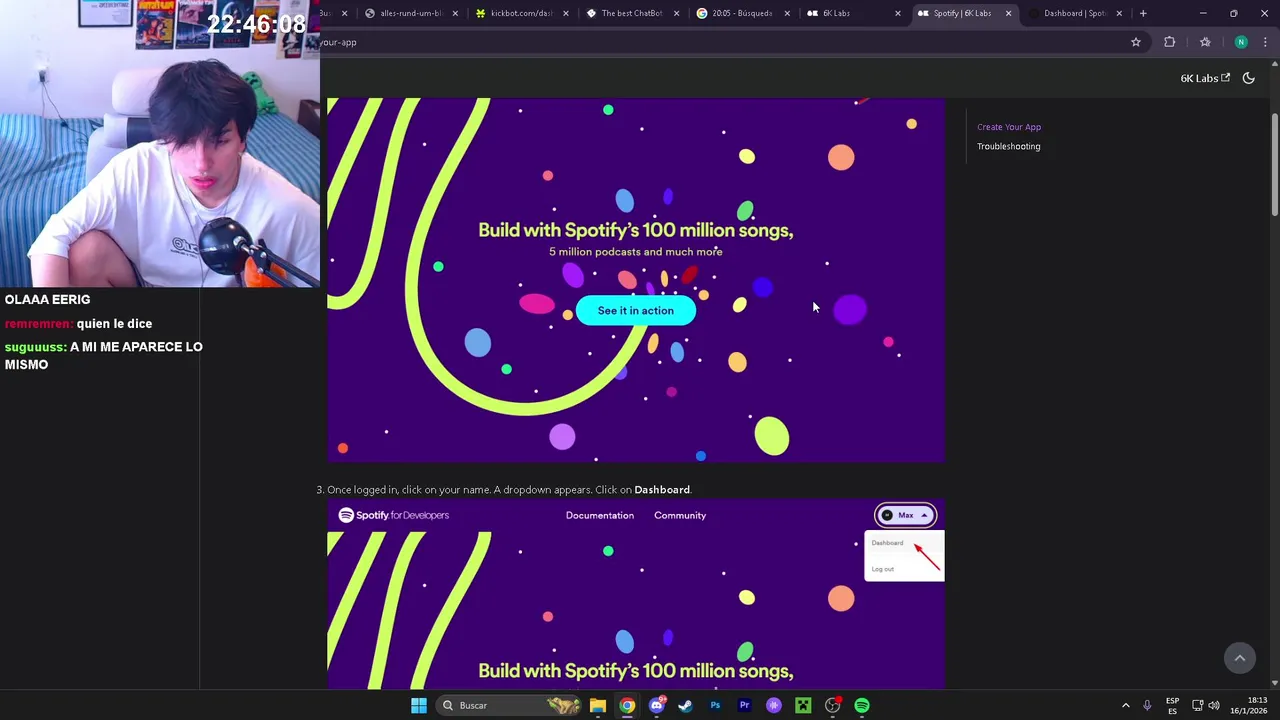Click the Create Your App sidebar link
The width and height of the screenshot is (1280, 720).
[x=1009, y=127]
